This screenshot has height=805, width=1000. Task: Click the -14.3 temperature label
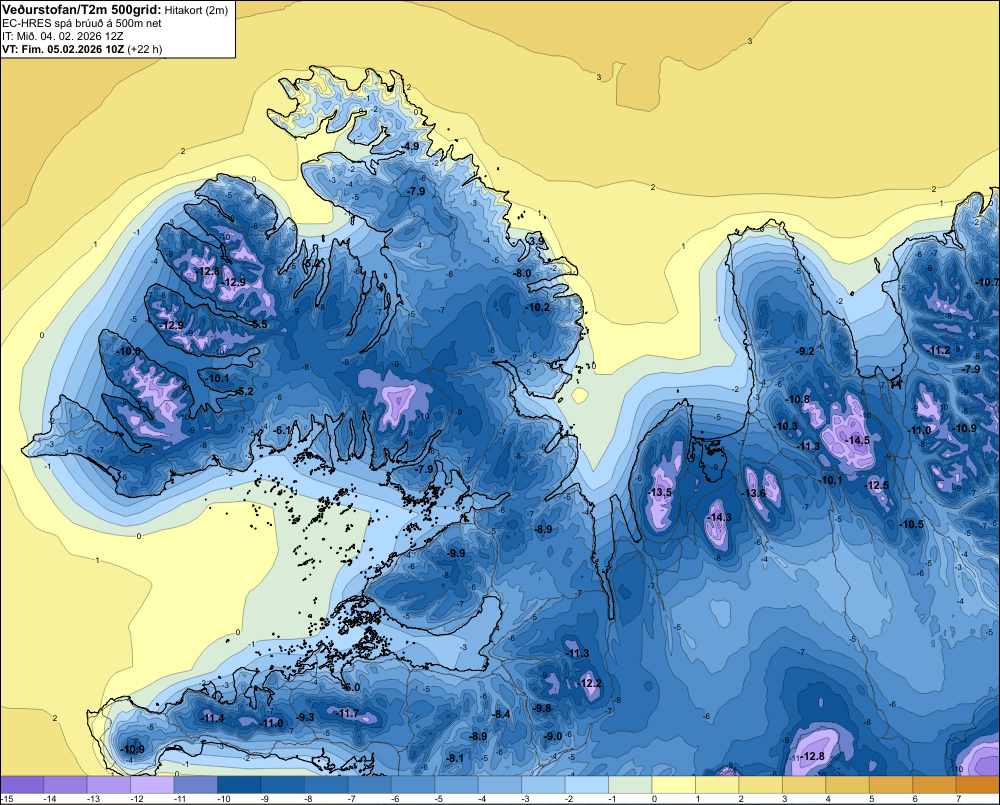(x=720, y=517)
